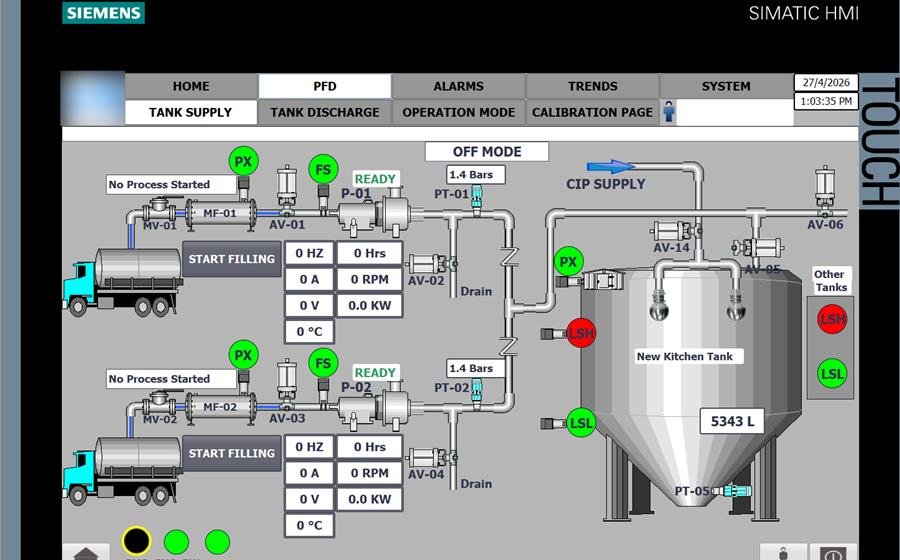Click the PT-05 transmitter at tank bottom
The image size is (900, 560).
[x=732, y=491]
